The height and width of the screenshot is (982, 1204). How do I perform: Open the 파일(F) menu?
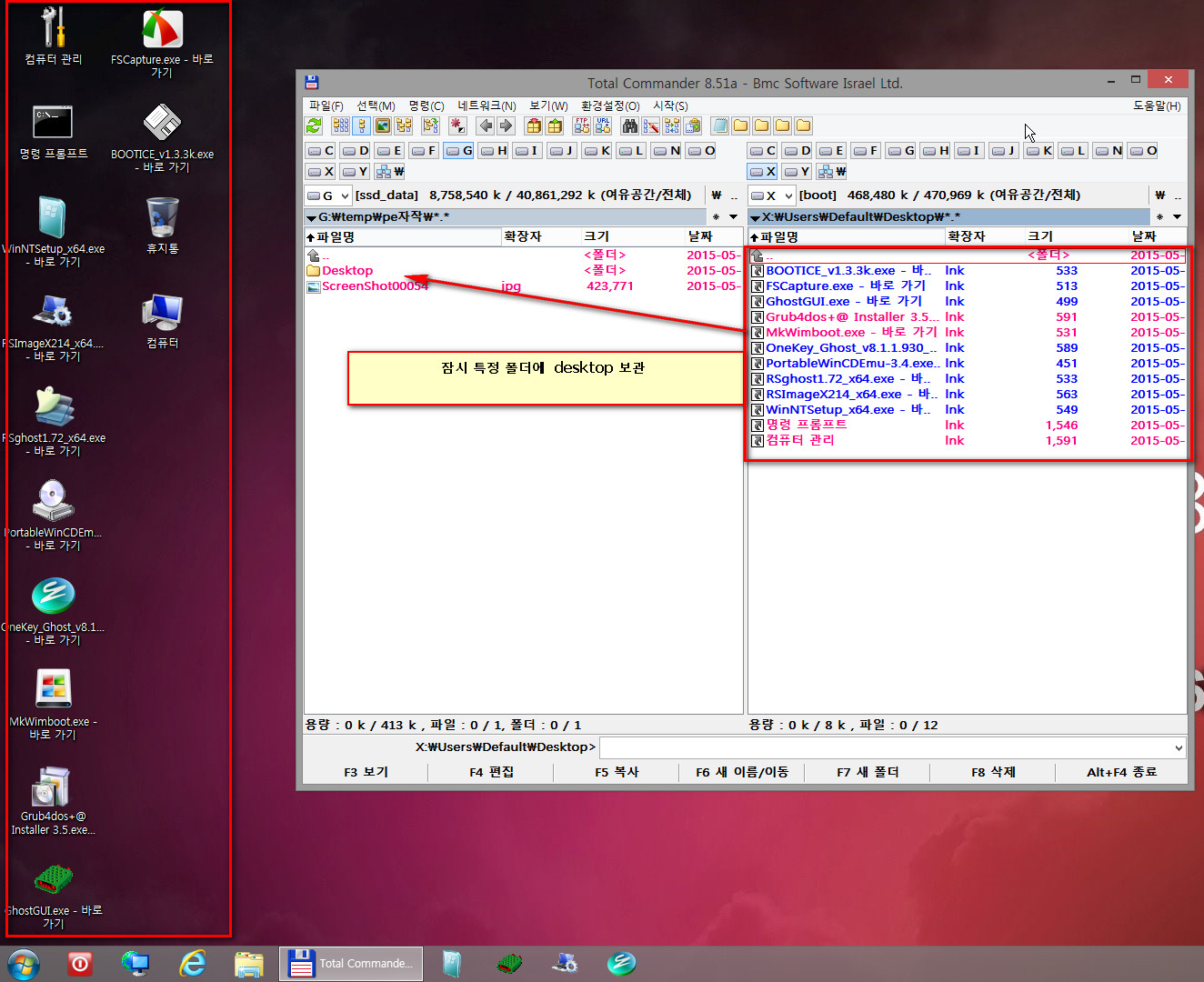tap(326, 105)
